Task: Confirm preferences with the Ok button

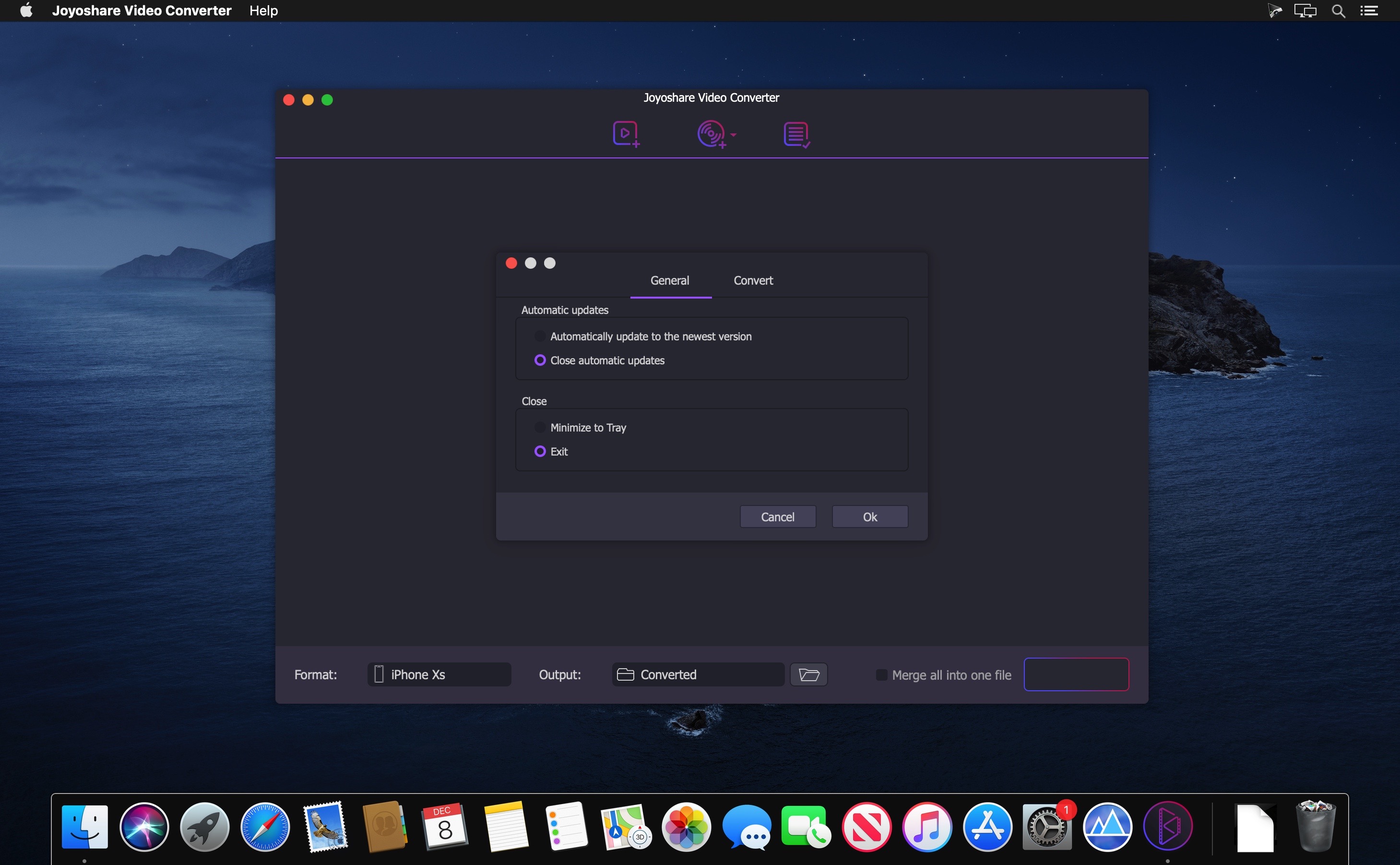Action: [x=869, y=517]
